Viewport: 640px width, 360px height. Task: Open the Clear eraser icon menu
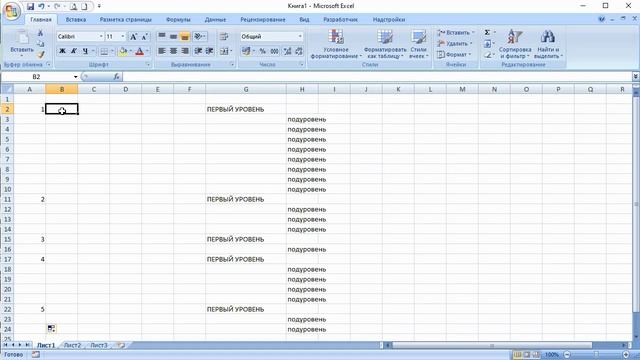point(488,55)
